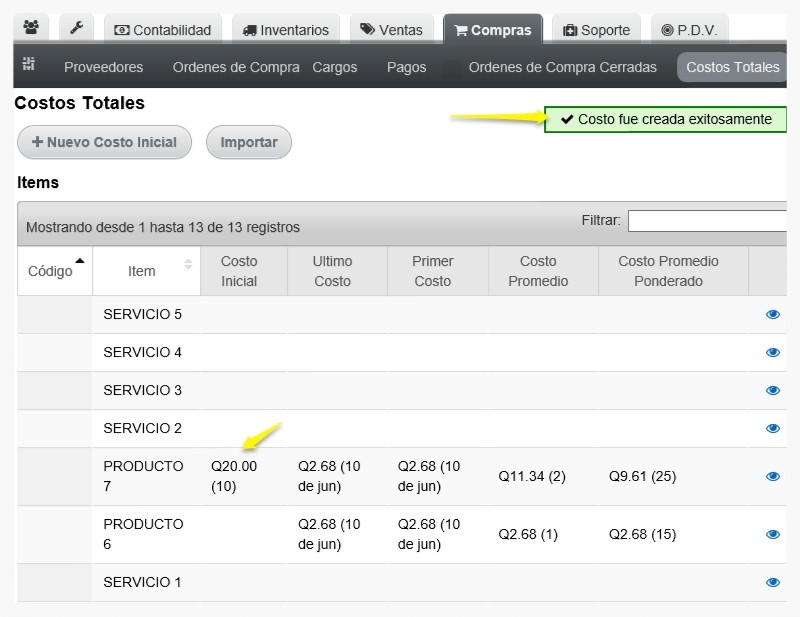Click the grid menu icon beside Proveedores
This screenshot has height=617, width=800.
pos(29,64)
